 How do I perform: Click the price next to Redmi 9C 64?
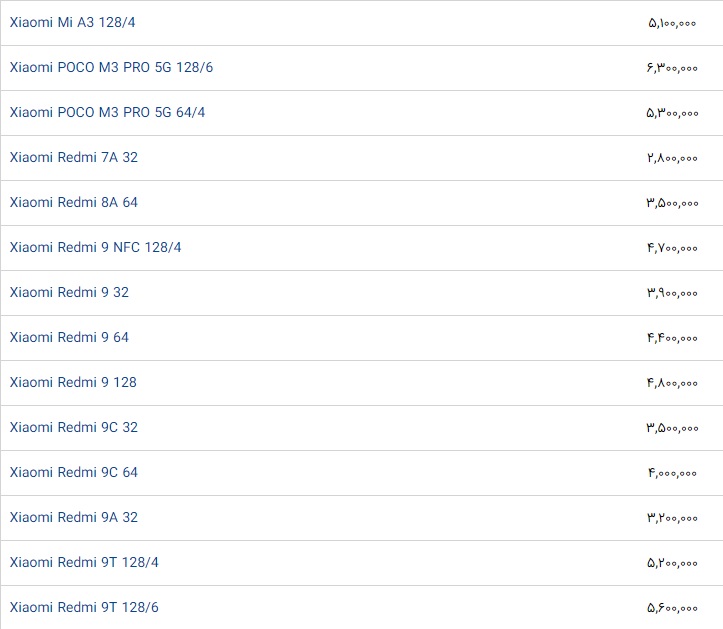672,472
